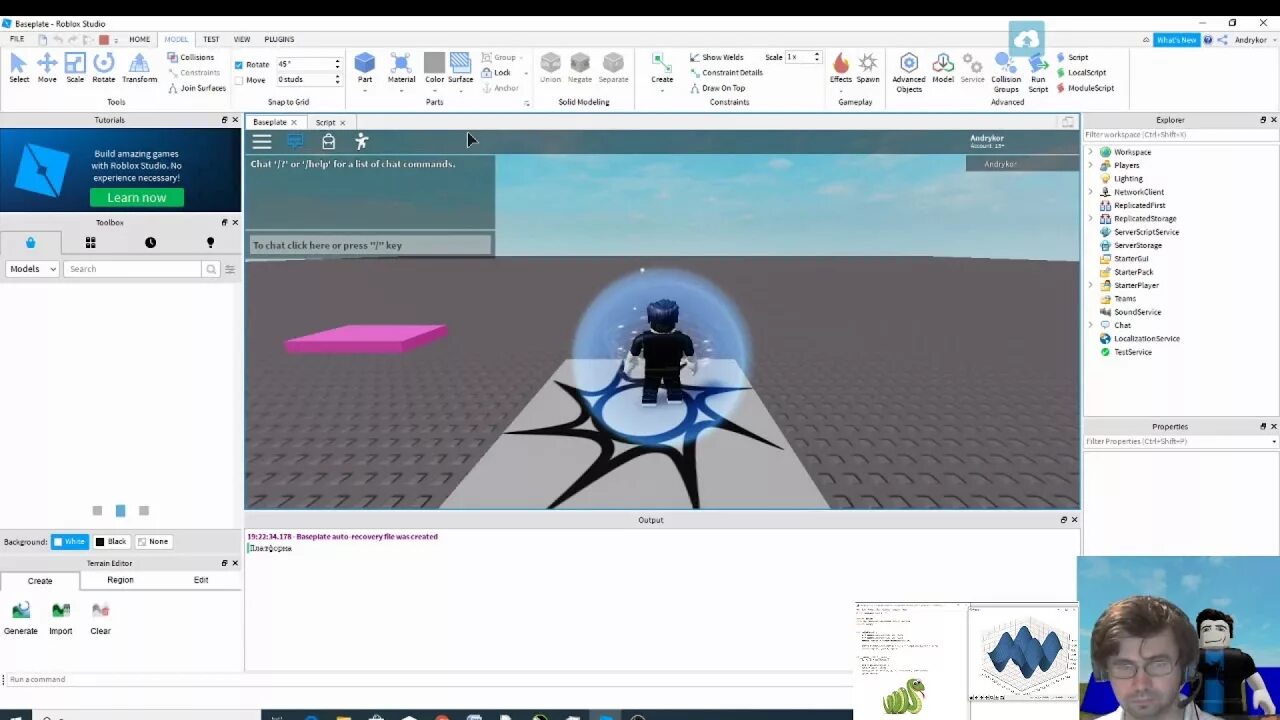Toggle Draw On Top
Viewport: 1280px width, 720px height.
pyautogui.click(x=717, y=88)
